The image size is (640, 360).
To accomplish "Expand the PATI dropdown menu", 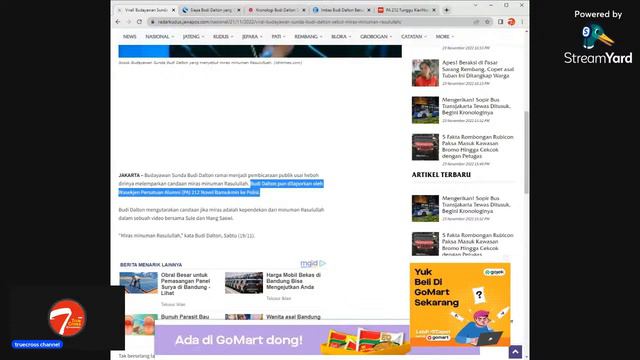I will (x=278, y=37).
